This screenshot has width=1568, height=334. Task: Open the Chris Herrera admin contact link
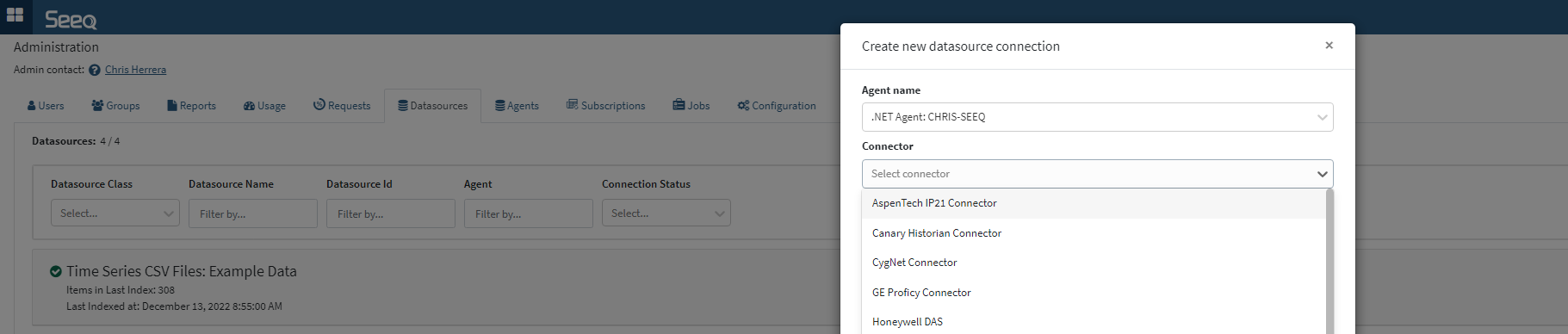point(135,70)
